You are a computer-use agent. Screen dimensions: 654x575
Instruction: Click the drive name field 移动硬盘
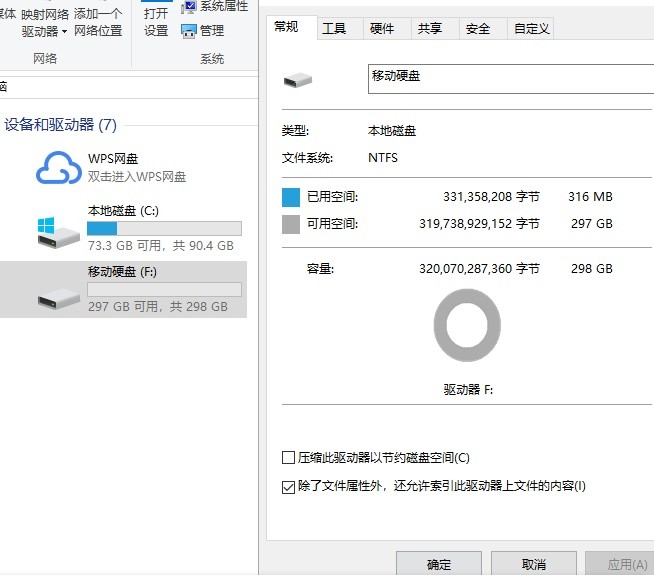click(511, 79)
